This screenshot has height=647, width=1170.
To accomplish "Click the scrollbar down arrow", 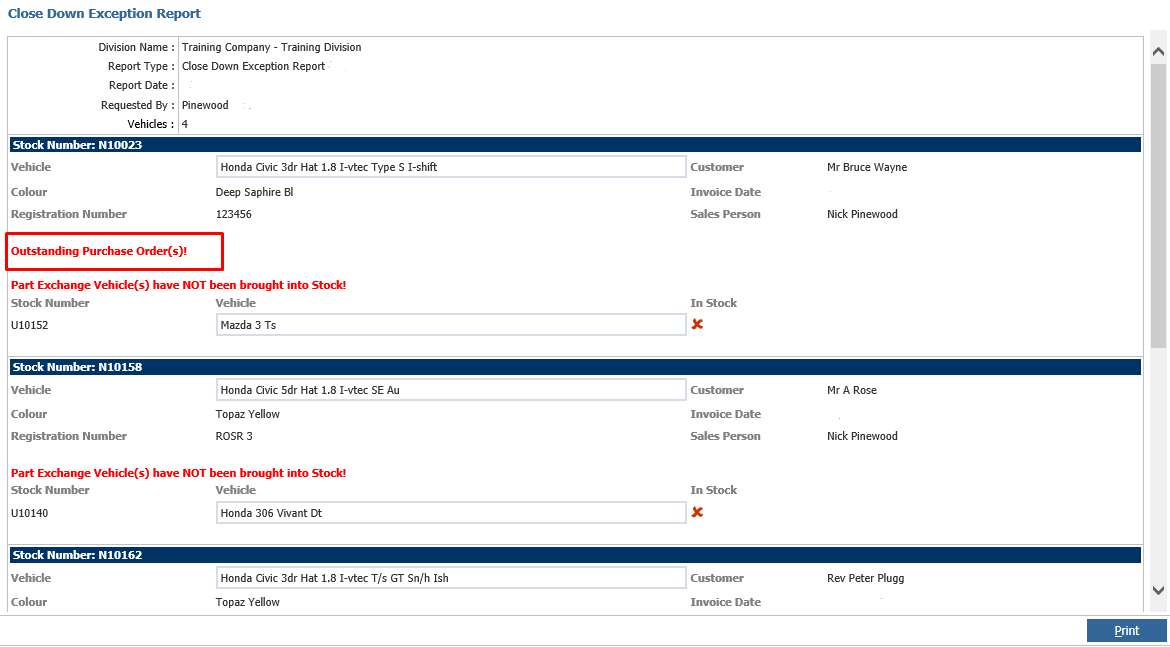I will [x=1158, y=591].
